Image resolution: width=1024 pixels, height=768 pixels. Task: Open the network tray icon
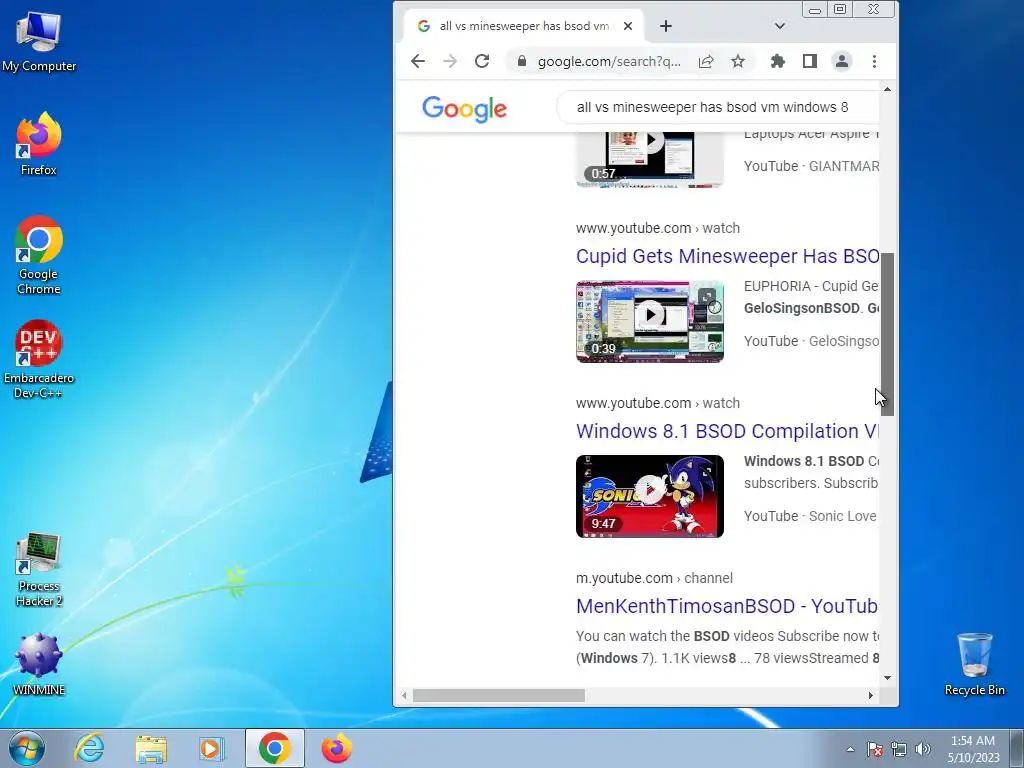click(899, 749)
